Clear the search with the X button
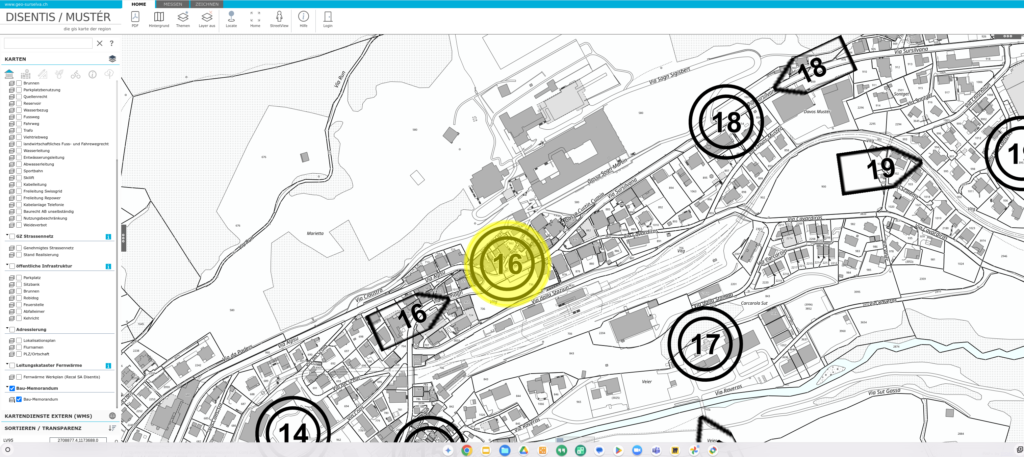The width and height of the screenshot is (1024, 457). tap(99, 44)
